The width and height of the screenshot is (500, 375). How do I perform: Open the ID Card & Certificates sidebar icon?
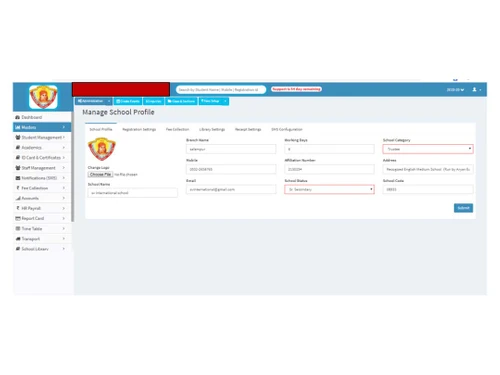(x=18, y=157)
